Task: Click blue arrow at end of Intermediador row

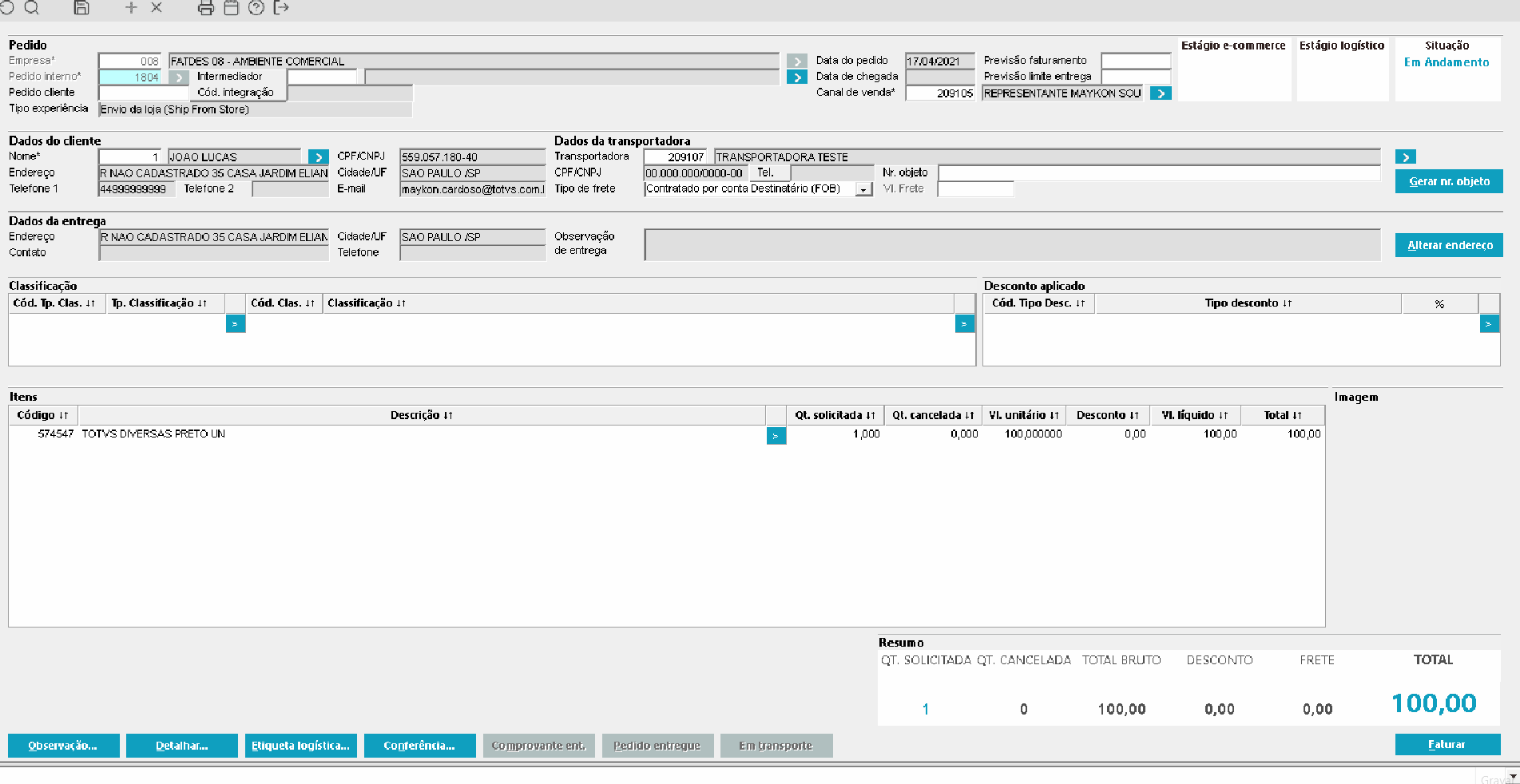Action: tap(796, 77)
